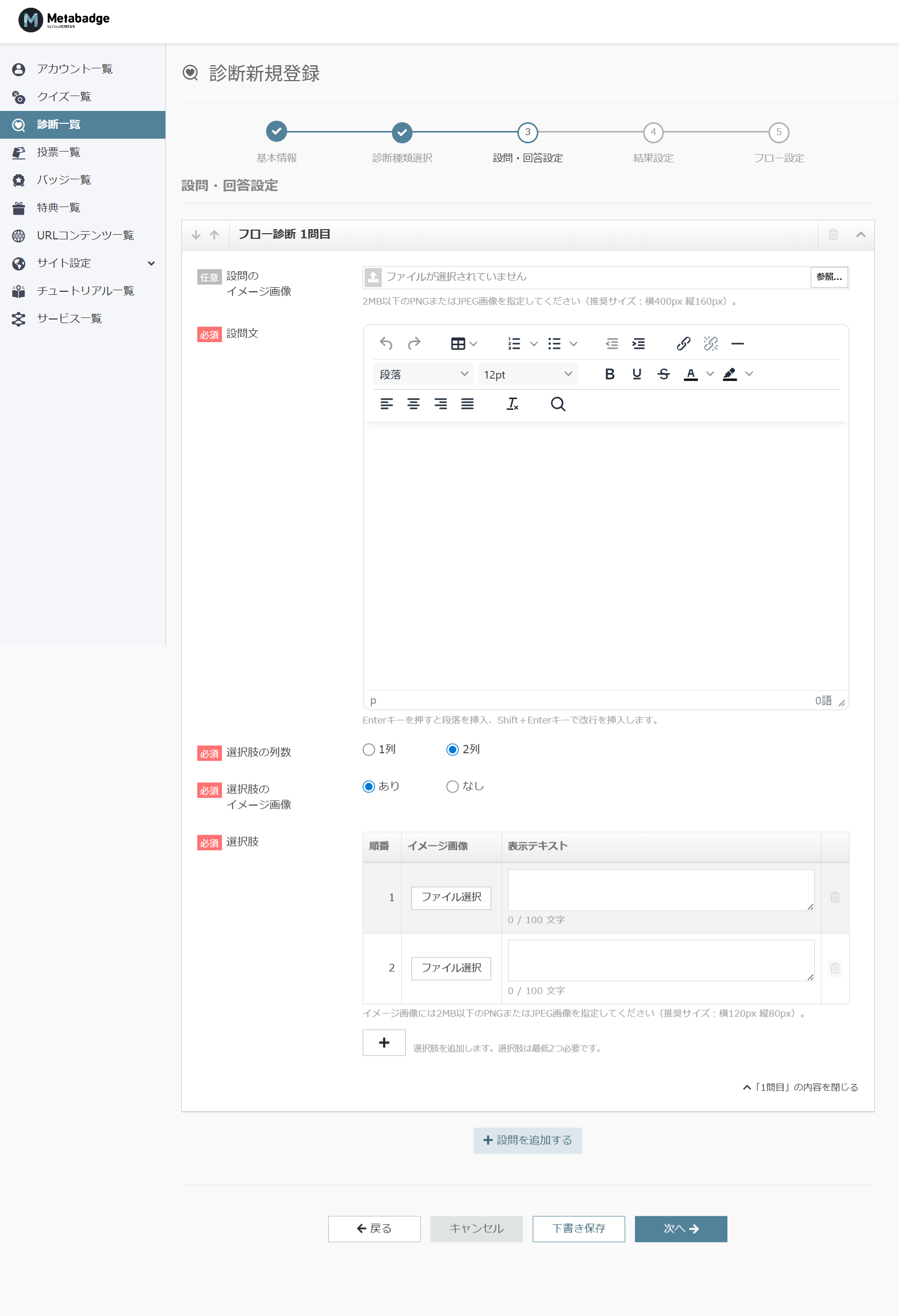The width and height of the screenshot is (899, 1316).
Task: Click the 設問を追加する button
Action: pyautogui.click(x=528, y=1140)
